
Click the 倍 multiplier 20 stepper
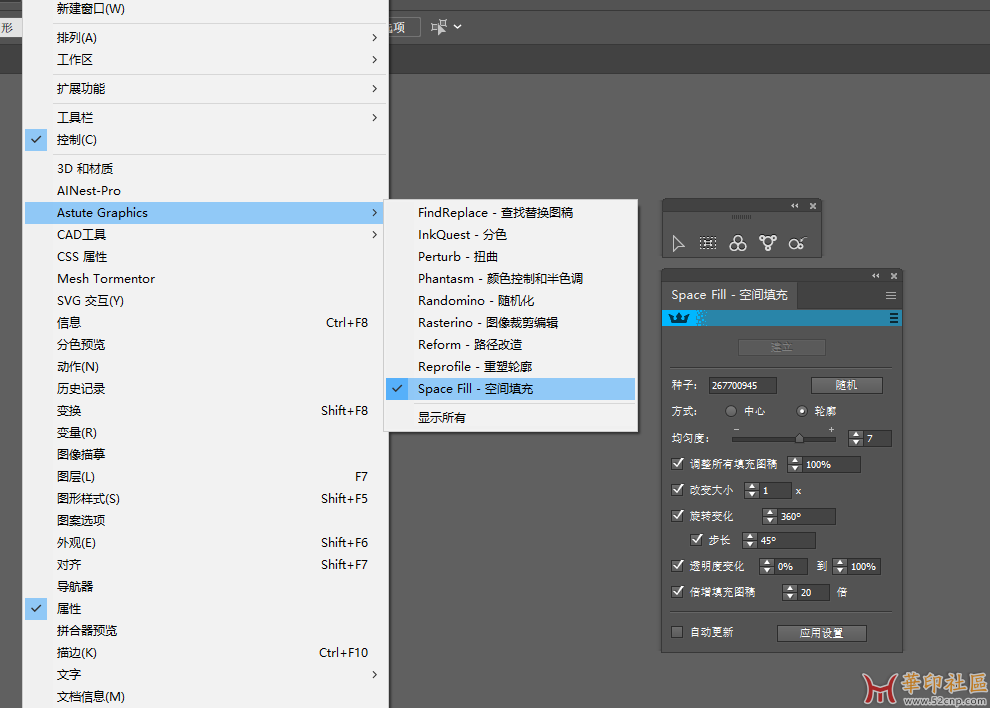click(789, 592)
